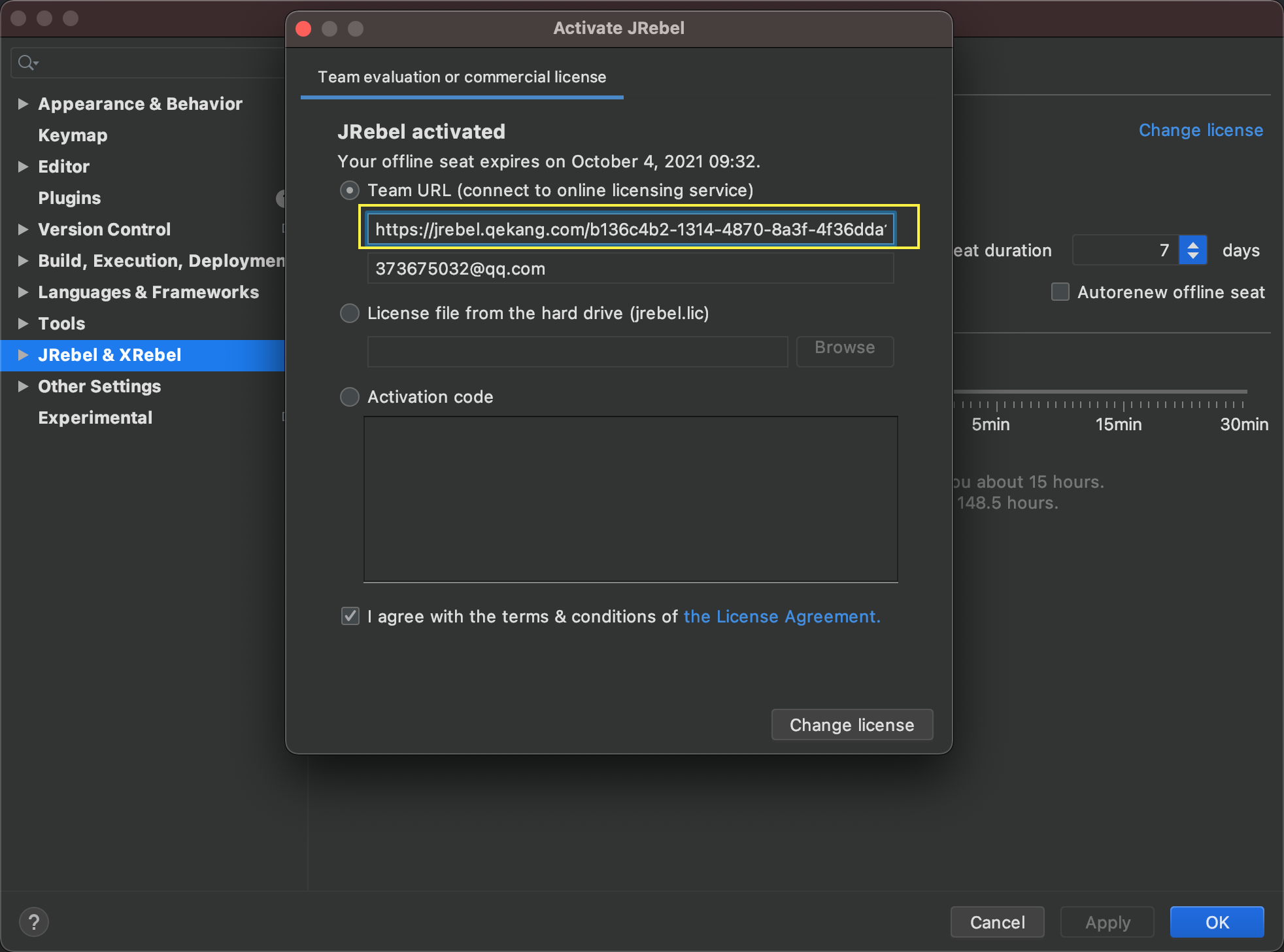1284x952 pixels.
Task: Confirm settings with OK button
Action: point(1217,922)
